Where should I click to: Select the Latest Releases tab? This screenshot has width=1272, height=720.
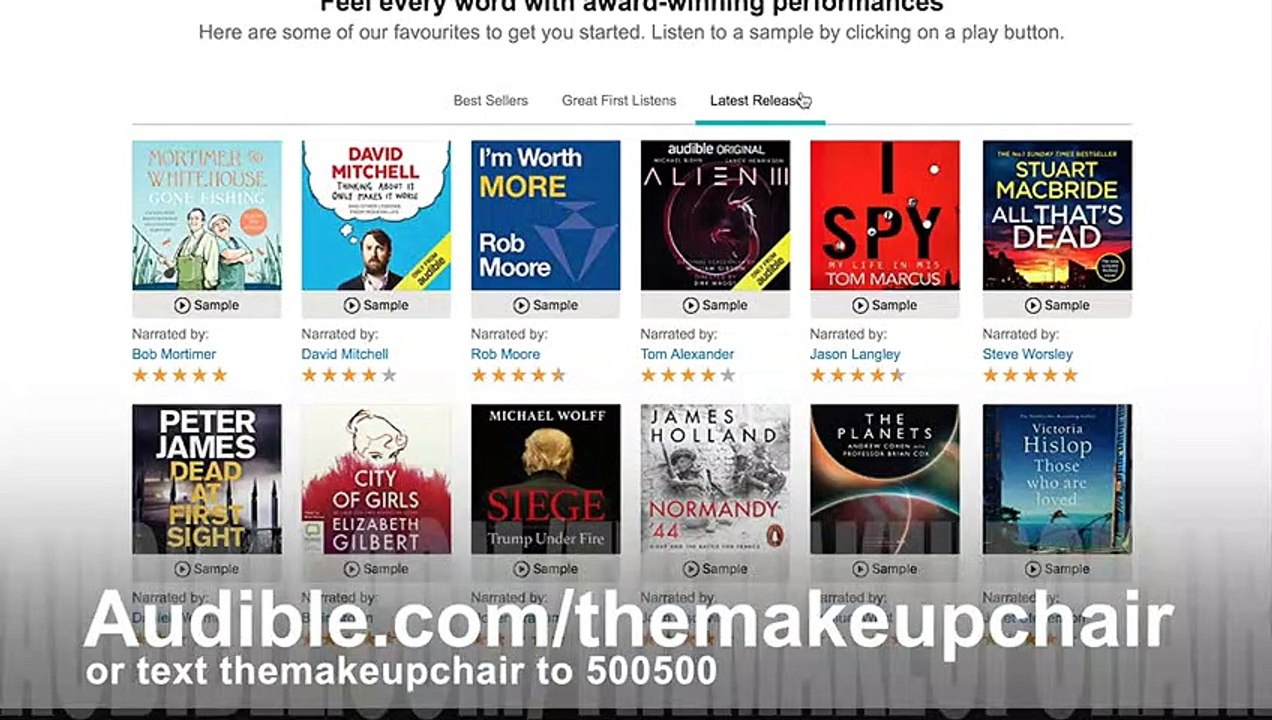pos(759,100)
